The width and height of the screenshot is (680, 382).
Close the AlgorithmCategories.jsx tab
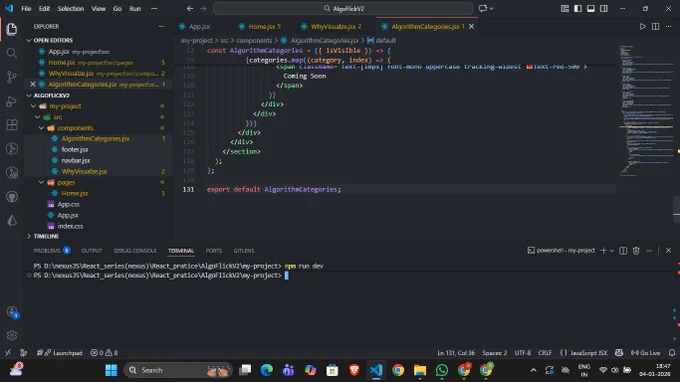[x=471, y=26]
